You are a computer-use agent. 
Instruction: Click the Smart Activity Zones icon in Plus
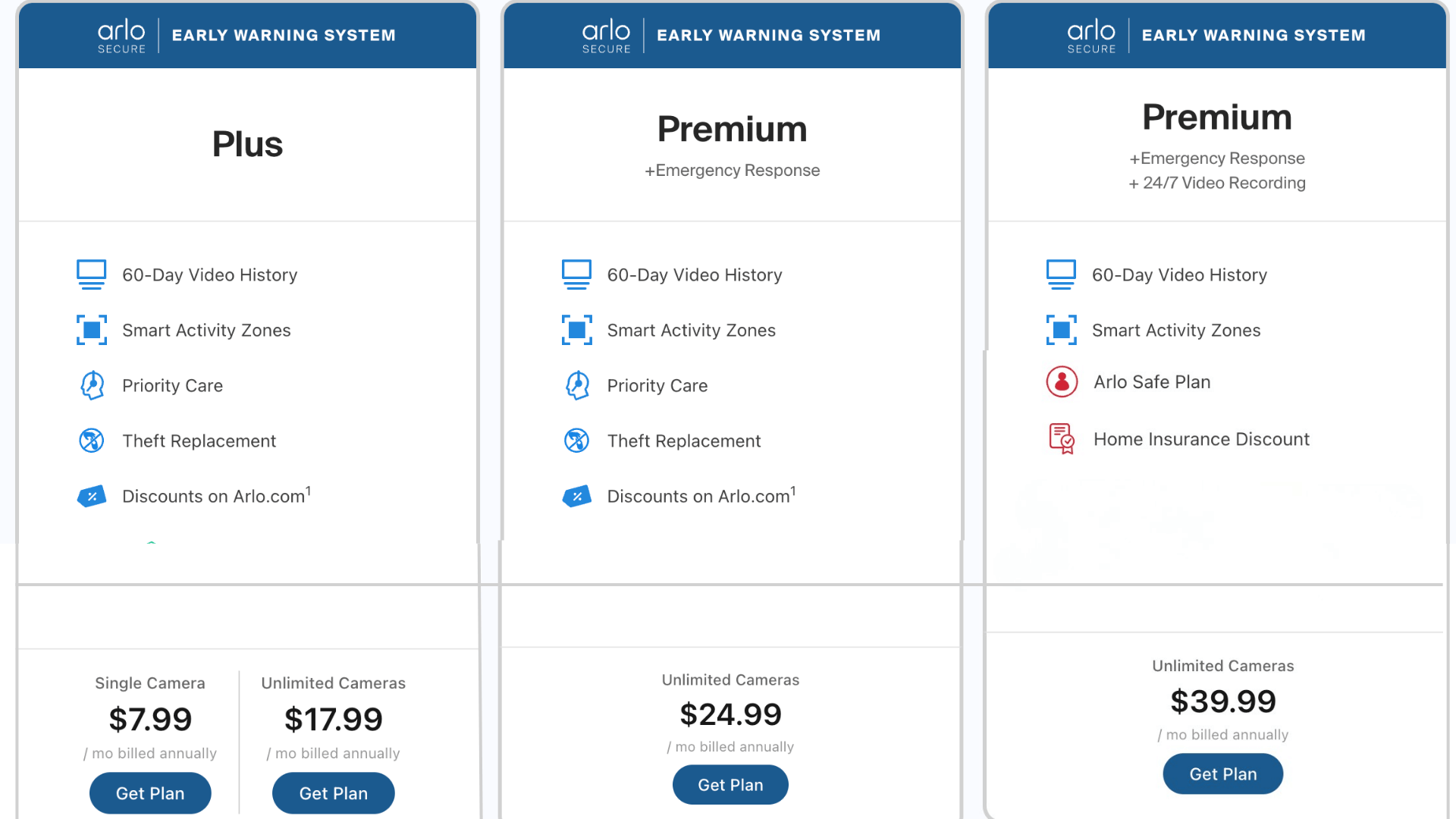92,330
